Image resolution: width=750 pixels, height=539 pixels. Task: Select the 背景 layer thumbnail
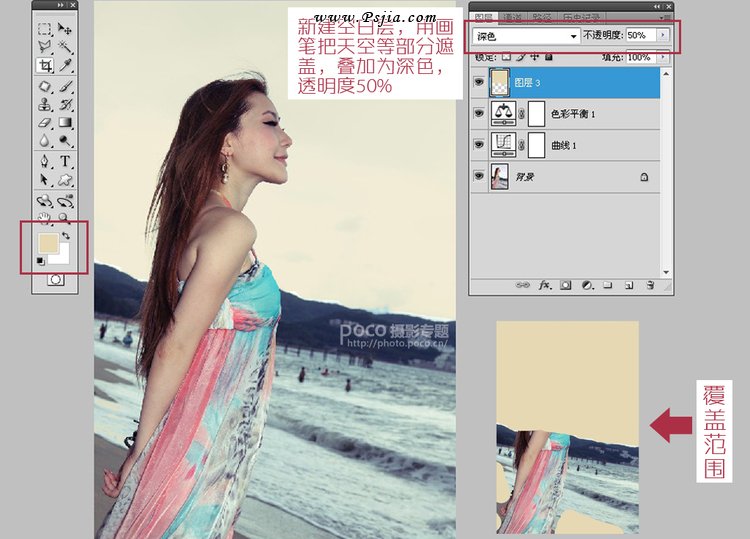497,177
